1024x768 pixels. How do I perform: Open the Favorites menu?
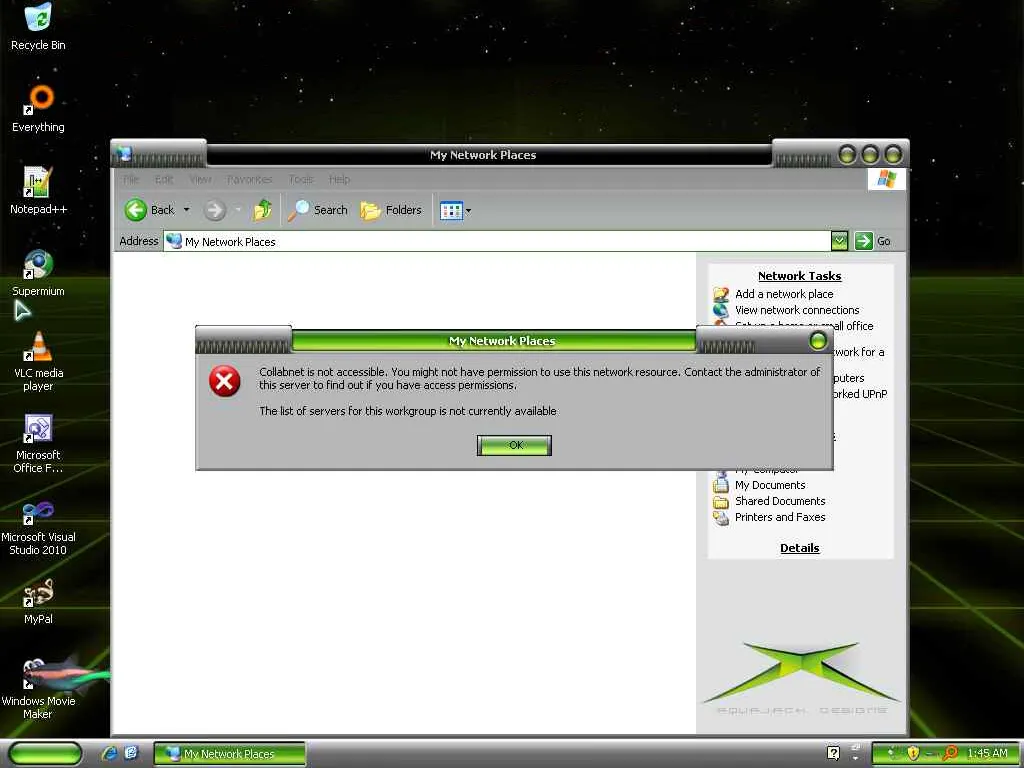(x=249, y=179)
